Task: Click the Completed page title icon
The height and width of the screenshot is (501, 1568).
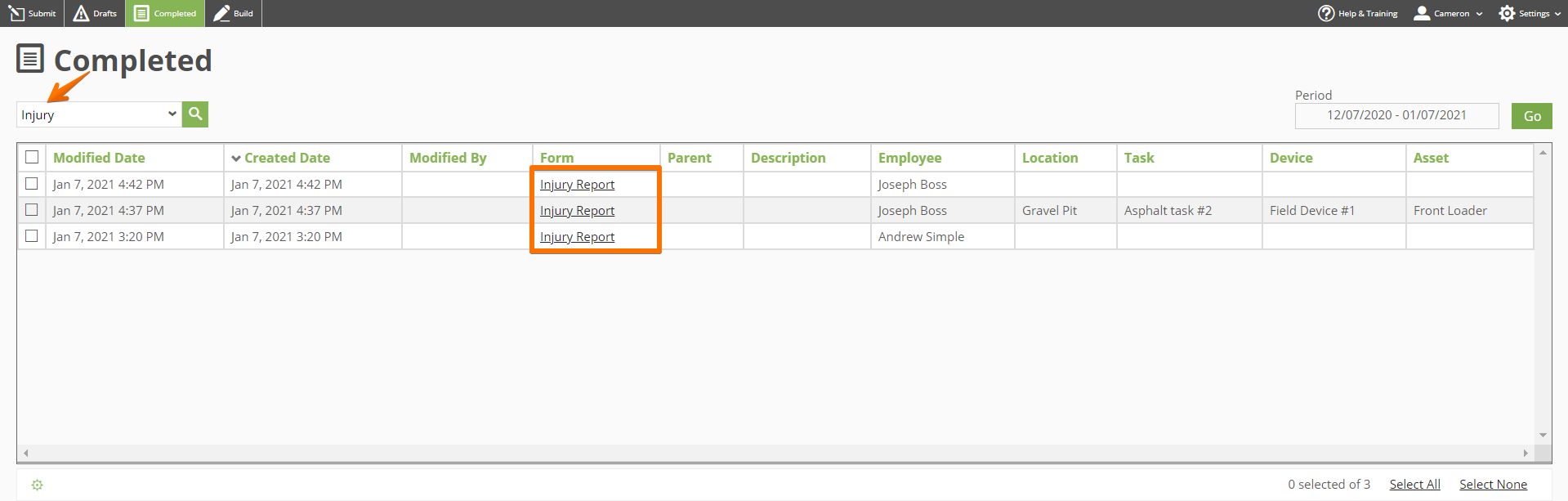Action: tap(30, 60)
